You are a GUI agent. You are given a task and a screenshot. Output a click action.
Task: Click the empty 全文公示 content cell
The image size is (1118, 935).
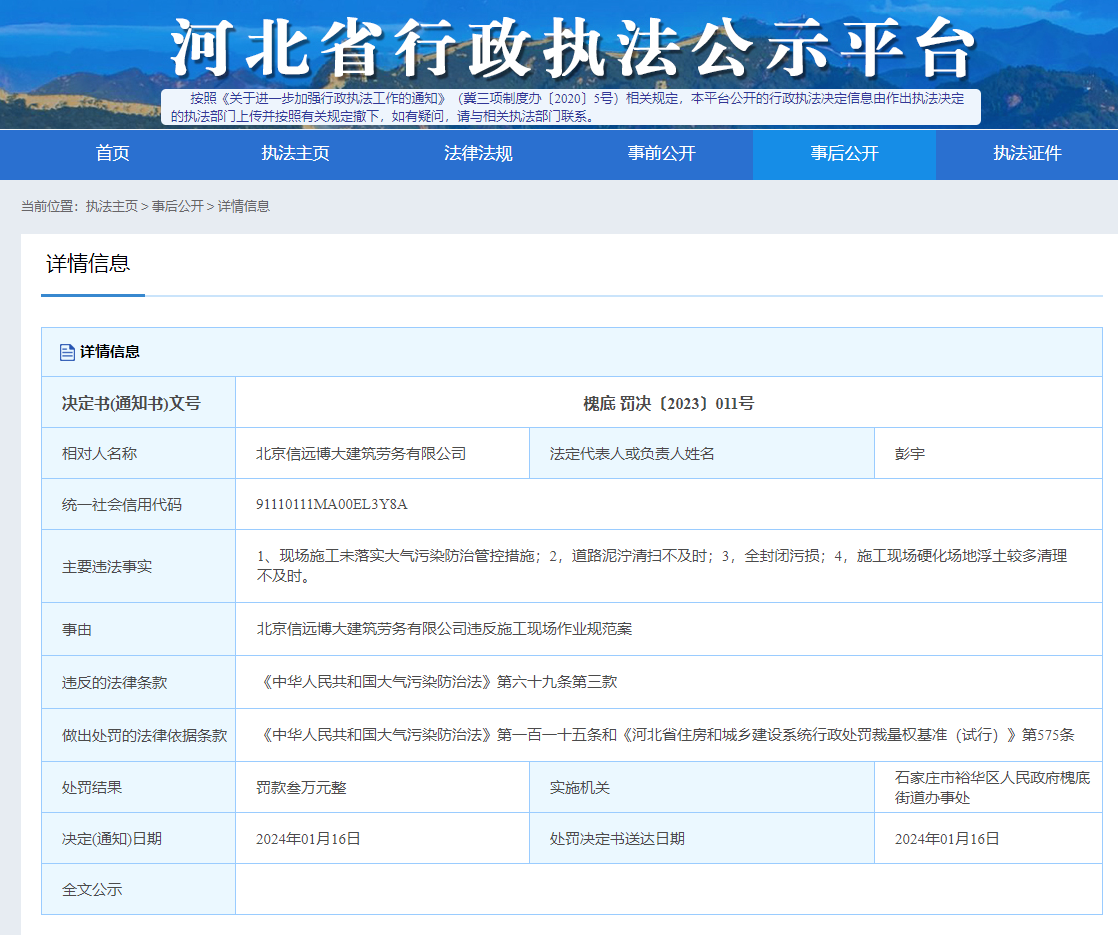pyautogui.click(x=668, y=889)
